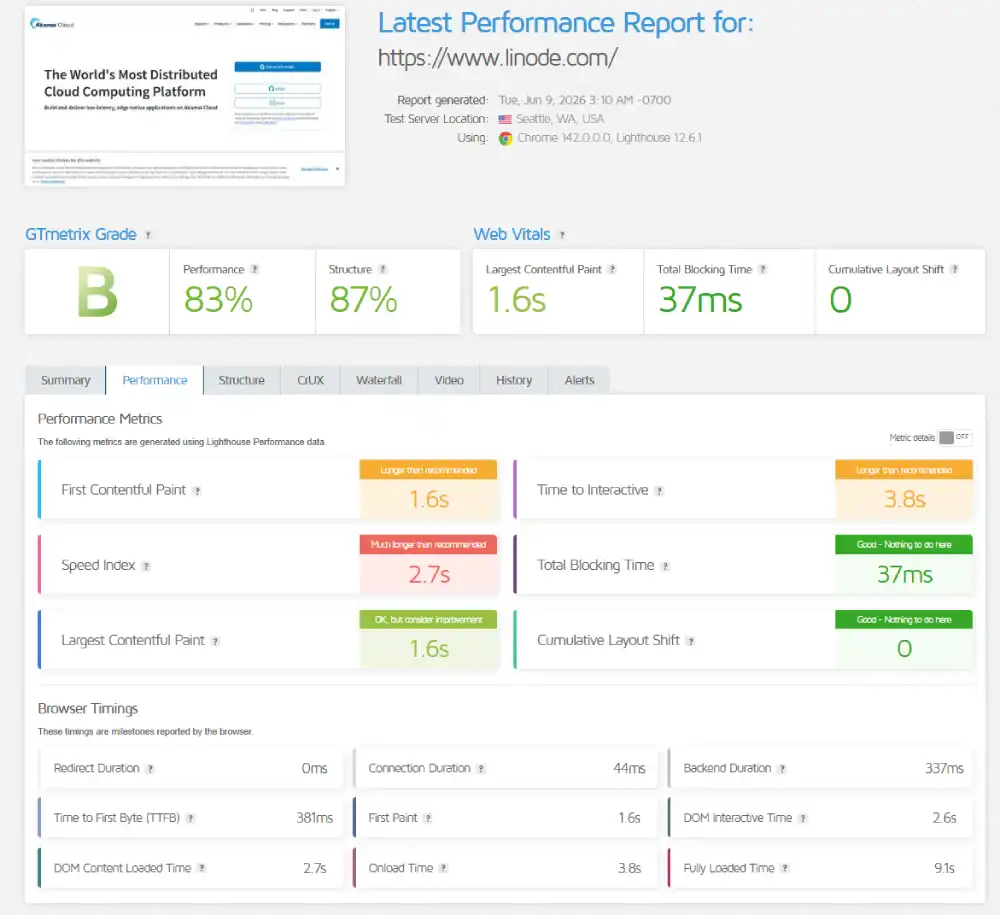The width and height of the screenshot is (1000, 915).
Task: Click Speed Index 2.7s value box
Action: point(429,565)
